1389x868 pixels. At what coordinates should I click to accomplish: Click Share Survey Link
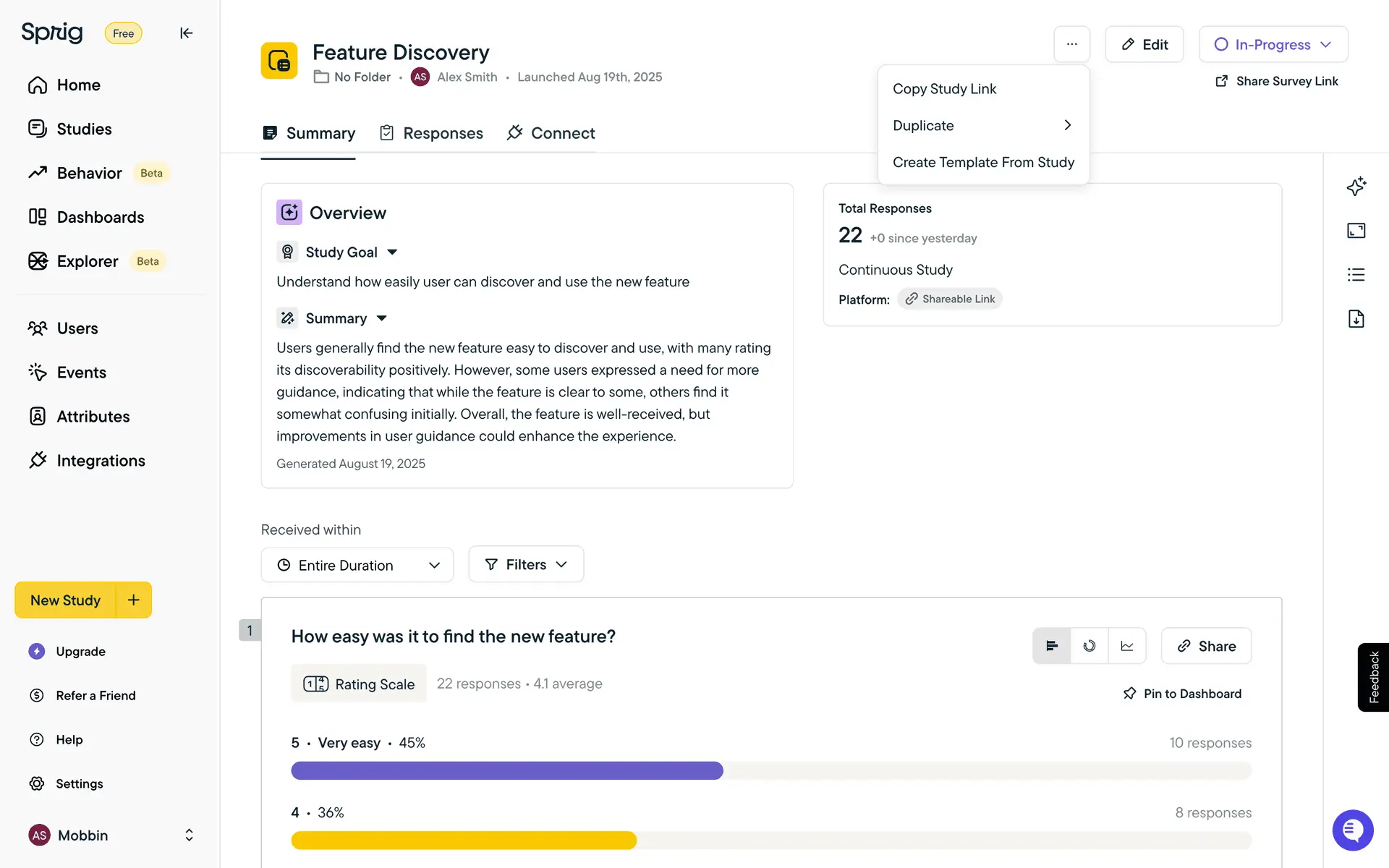coord(1277,81)
